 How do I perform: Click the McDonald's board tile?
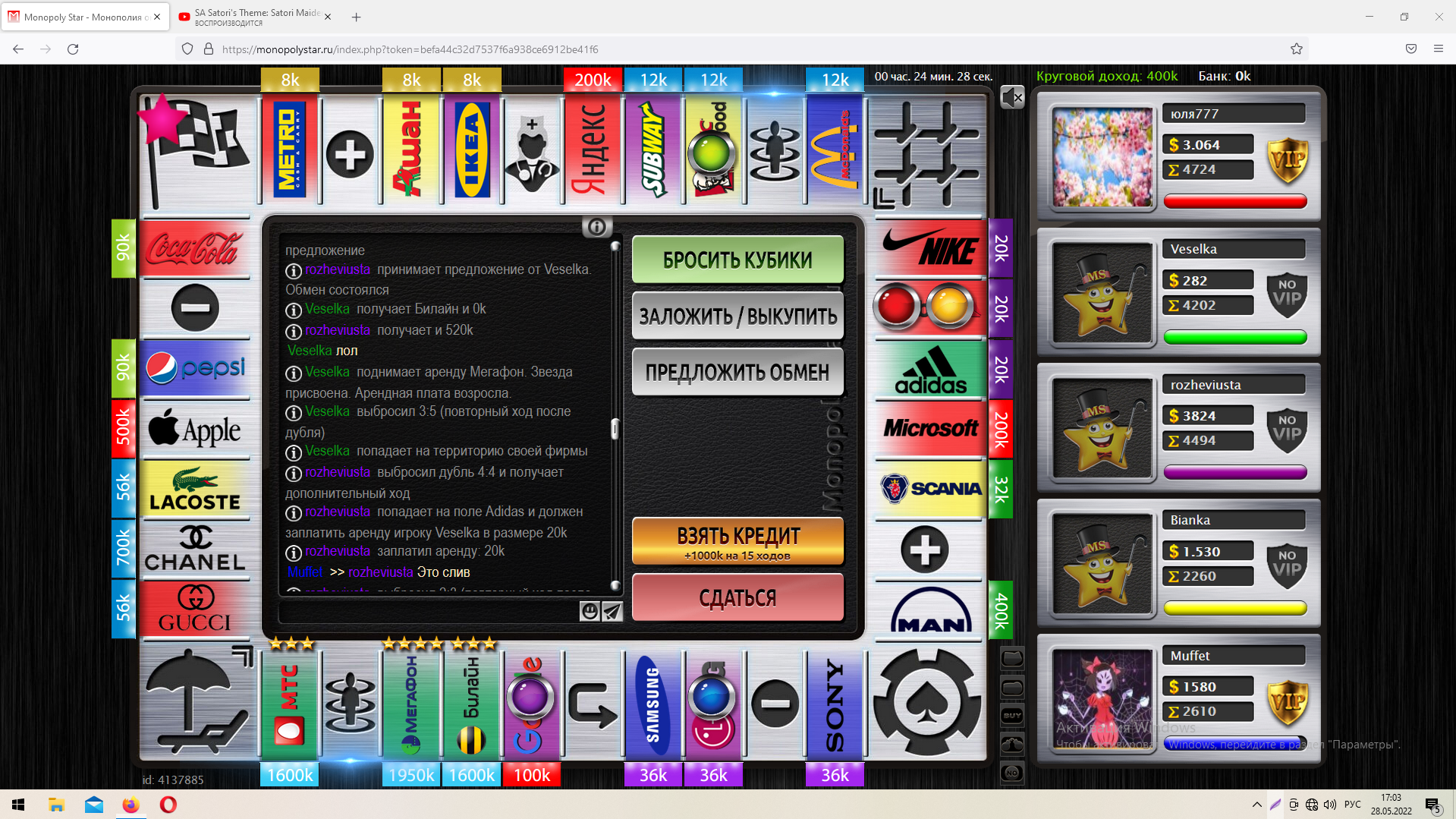[x=835, y=150]
